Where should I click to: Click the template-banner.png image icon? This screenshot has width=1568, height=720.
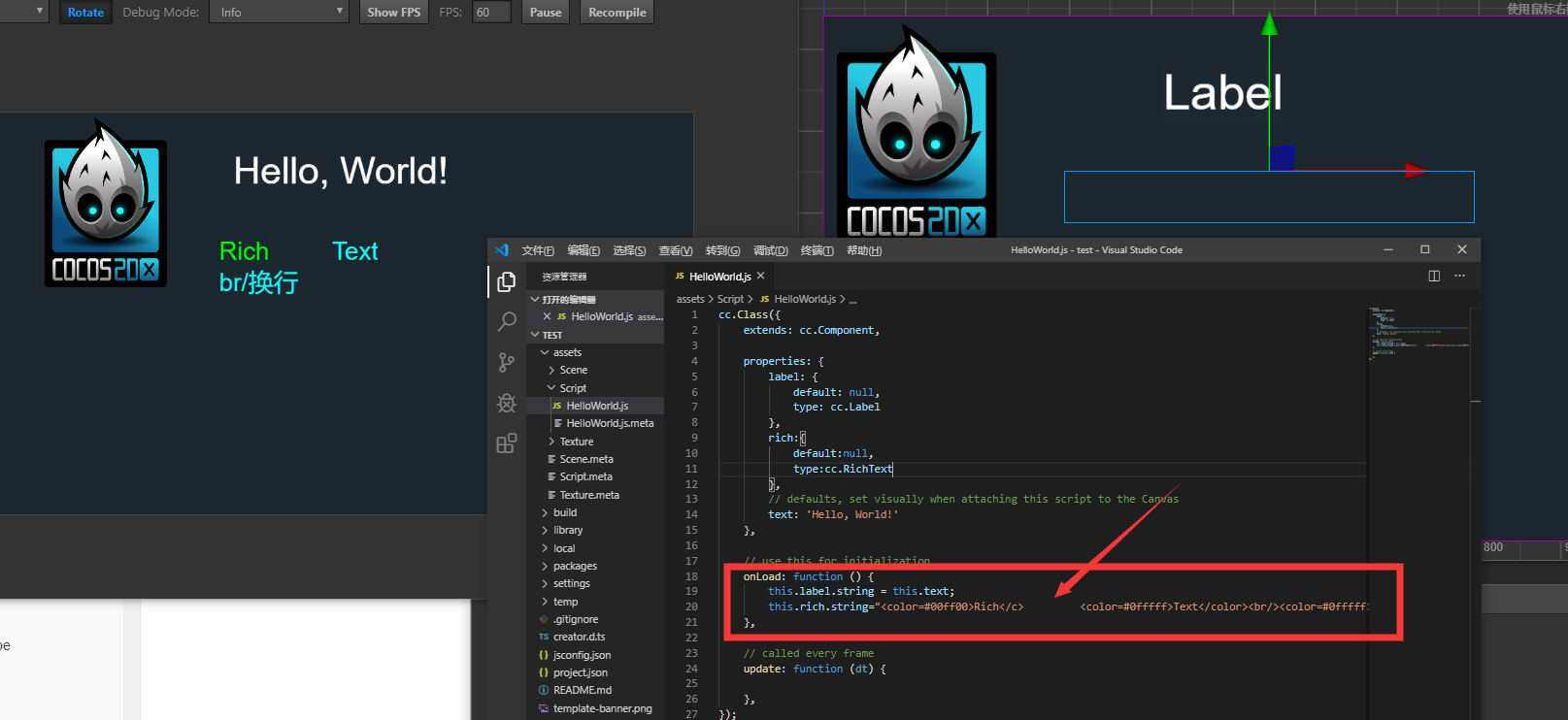(x=544, y=708)
